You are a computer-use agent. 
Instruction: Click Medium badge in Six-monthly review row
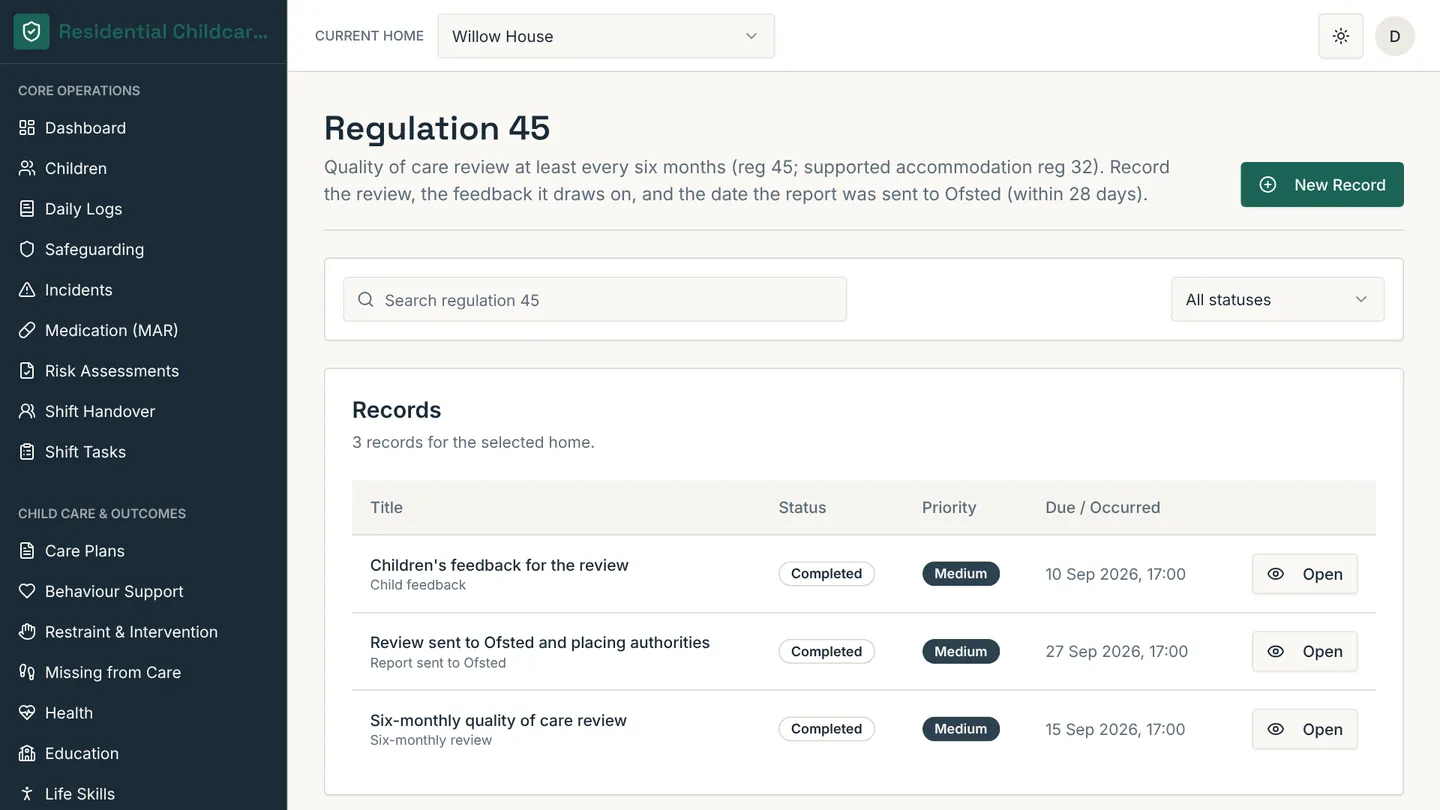(x=961, y=729)
